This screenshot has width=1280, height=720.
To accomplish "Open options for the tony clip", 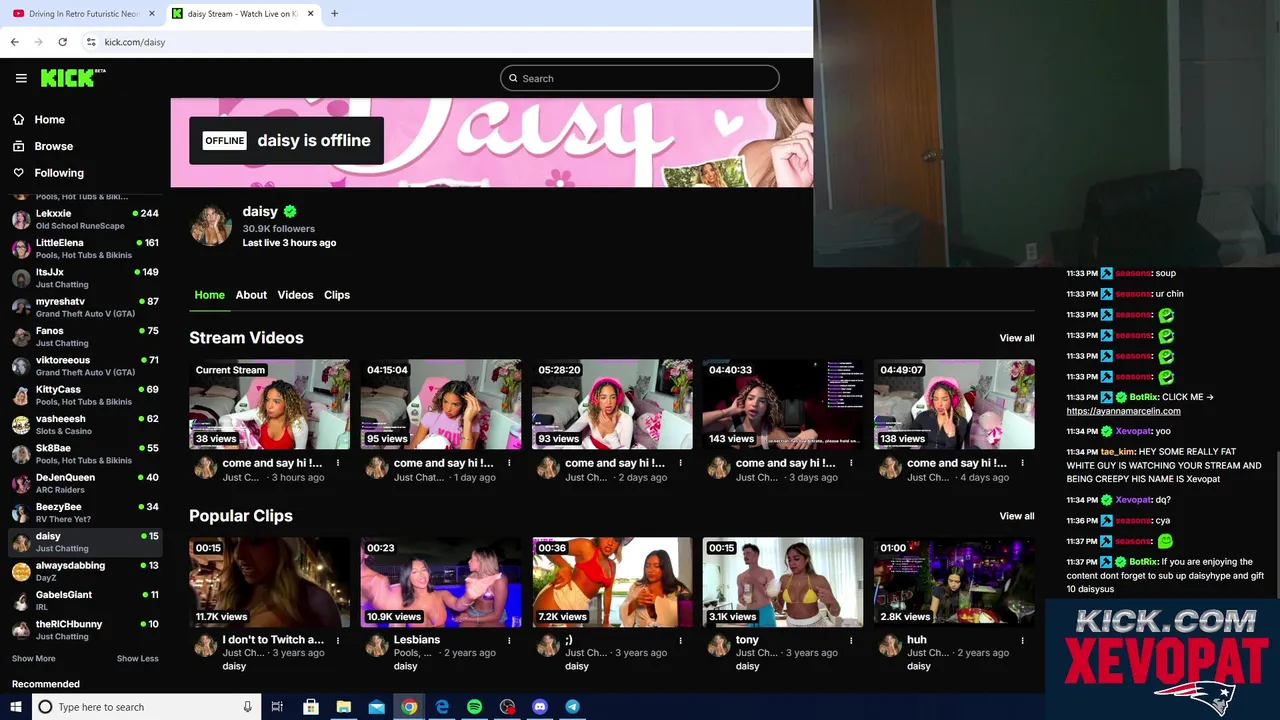I will pos(851,640).
